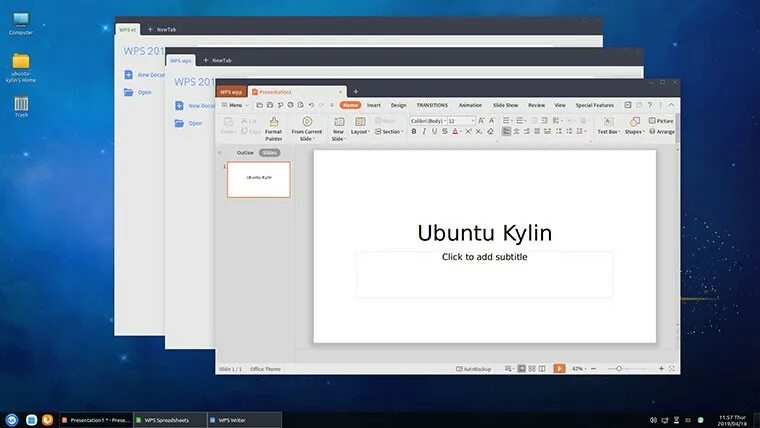This screenshot has width=760, height=428.
Task: Toggle Italic formatting
Action: tap(424, 131)
